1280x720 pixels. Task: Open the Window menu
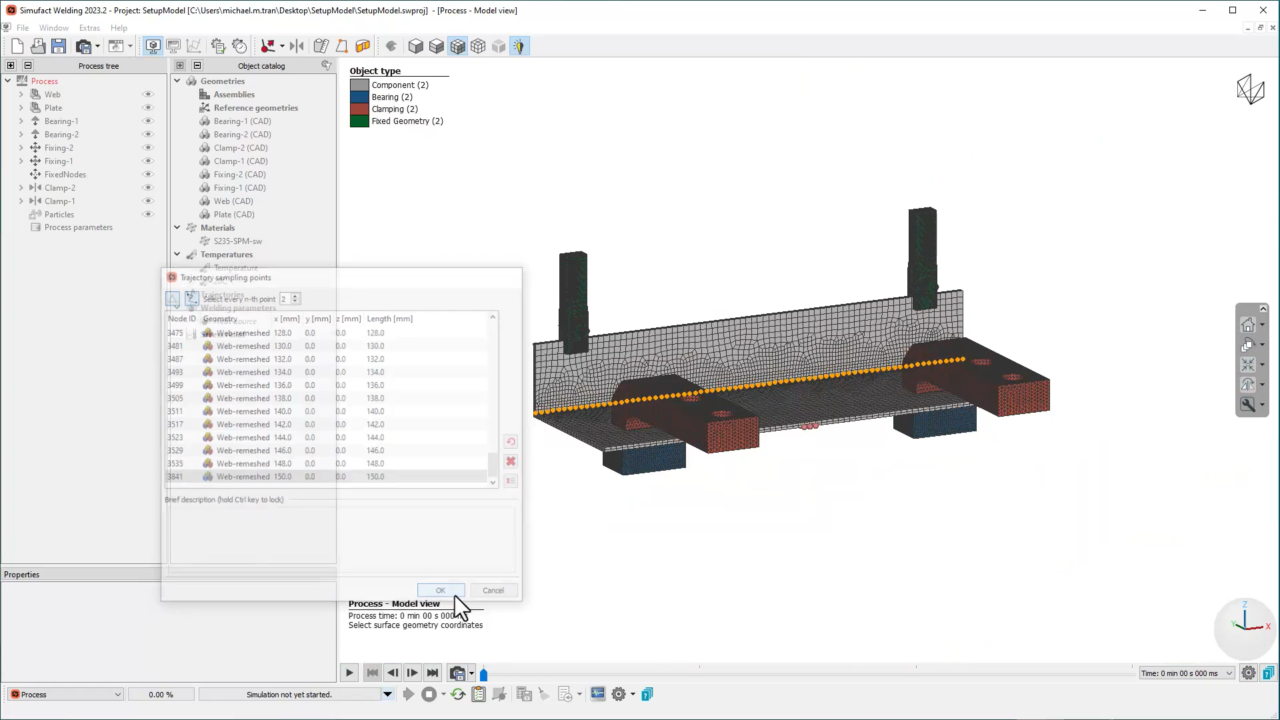[54, 28]
